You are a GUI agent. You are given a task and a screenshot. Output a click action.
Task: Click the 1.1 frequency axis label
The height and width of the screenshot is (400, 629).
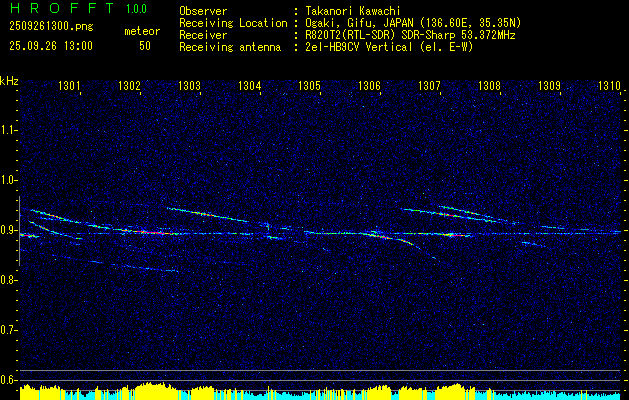click(x=8, y=130)
